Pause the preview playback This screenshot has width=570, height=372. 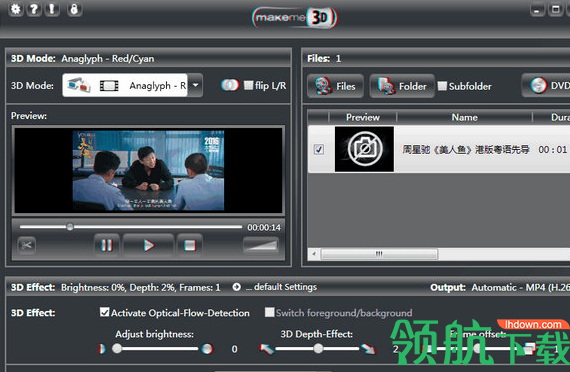[107, 245]
